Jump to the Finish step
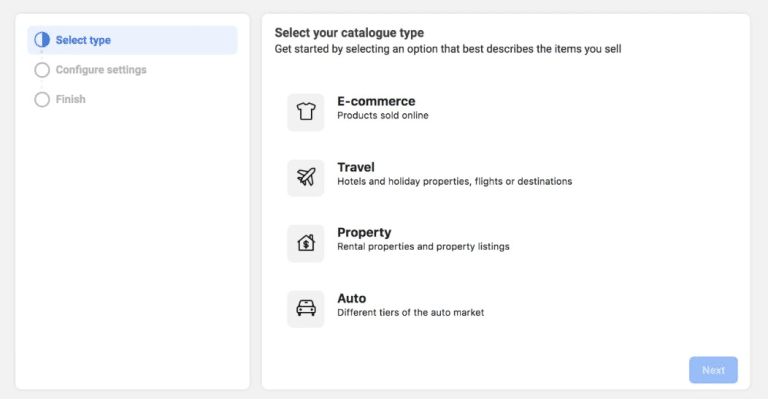The width and height of the screenshot is (768, 399). 71,99
